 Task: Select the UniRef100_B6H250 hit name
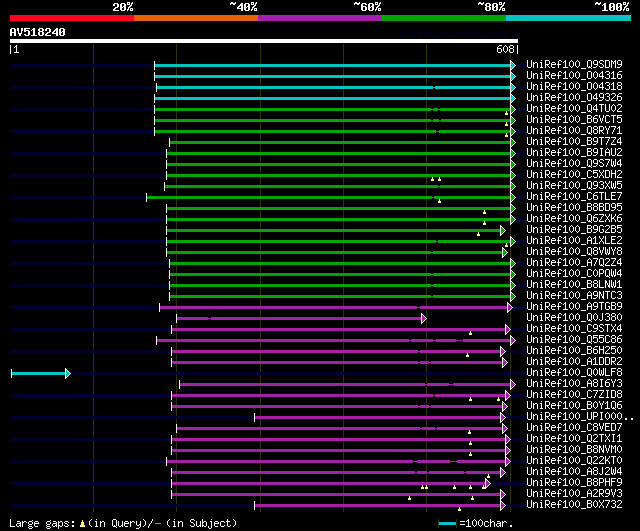[x=574, y=351]
